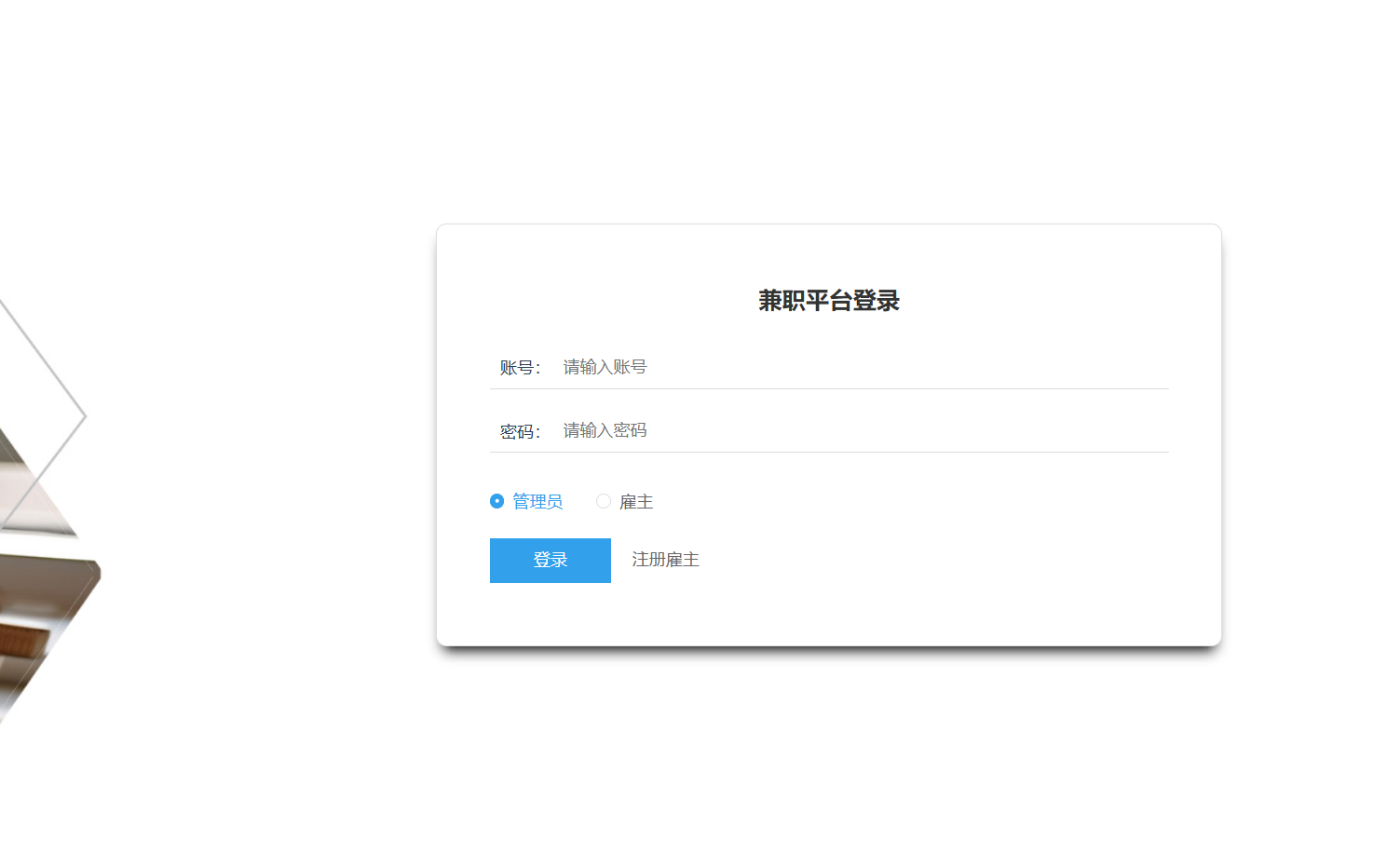Click the 兼职平台登录 heading
Viewport: 1387px width, 868px height.
(828, 301)
